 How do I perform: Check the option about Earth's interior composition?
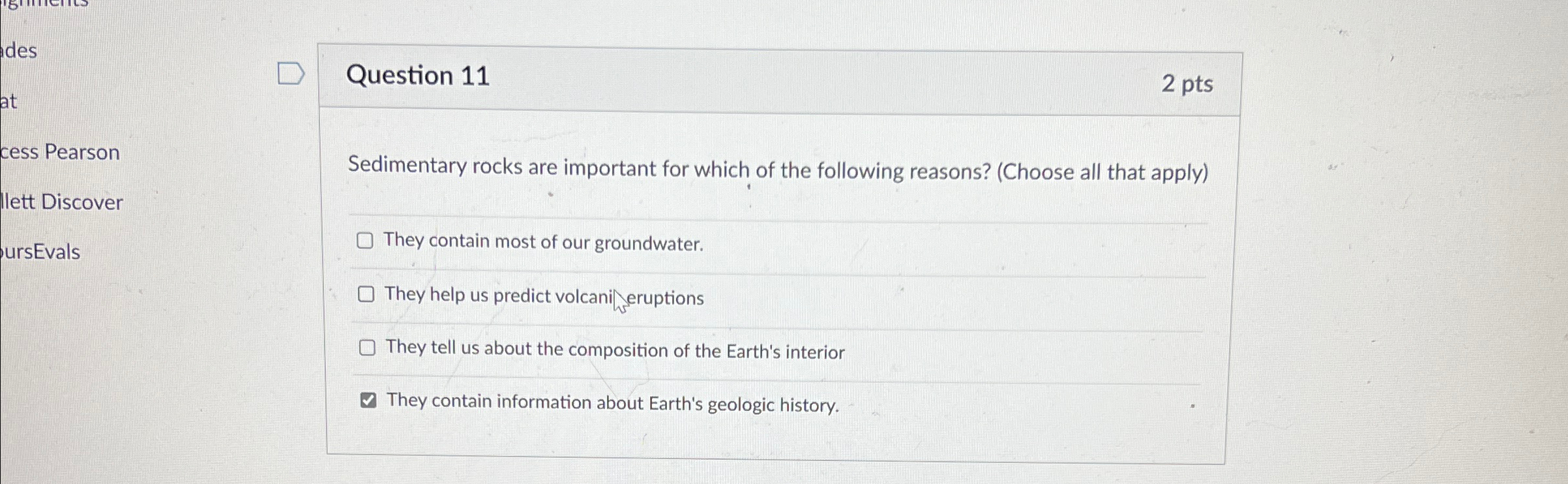coord(367,350)
